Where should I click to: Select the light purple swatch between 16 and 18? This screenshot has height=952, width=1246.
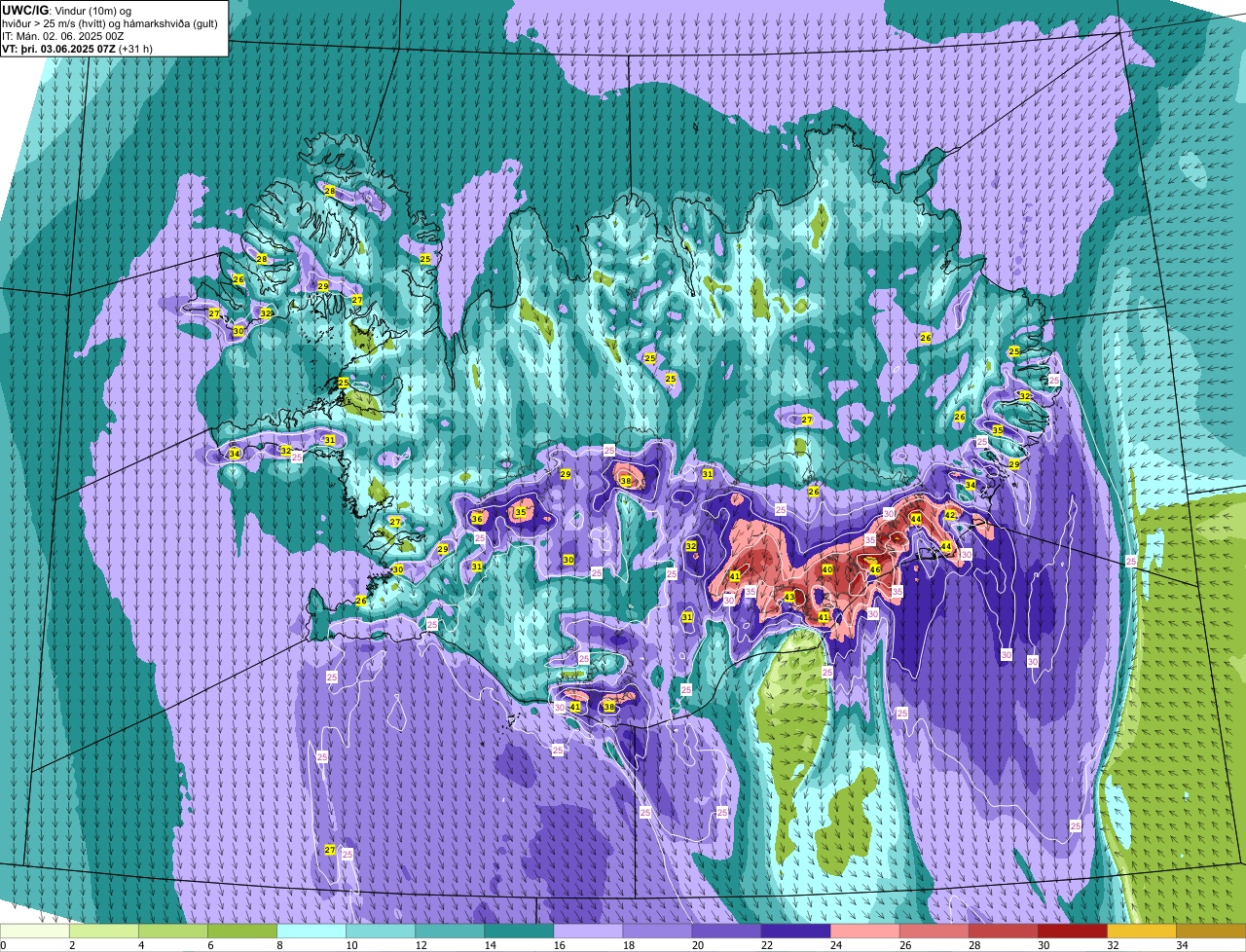coord(588,932)
